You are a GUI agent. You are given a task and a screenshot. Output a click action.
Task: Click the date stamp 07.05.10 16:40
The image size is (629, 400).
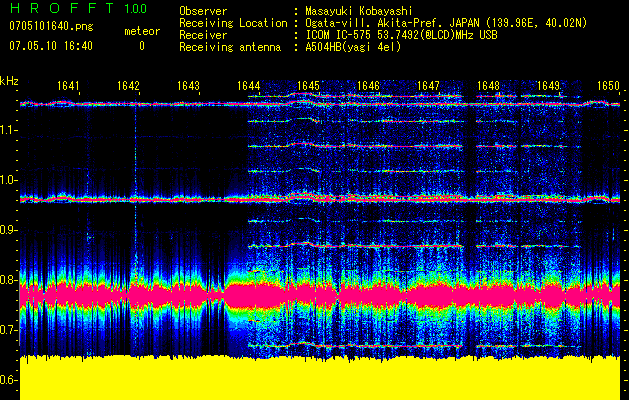[51, 46]
